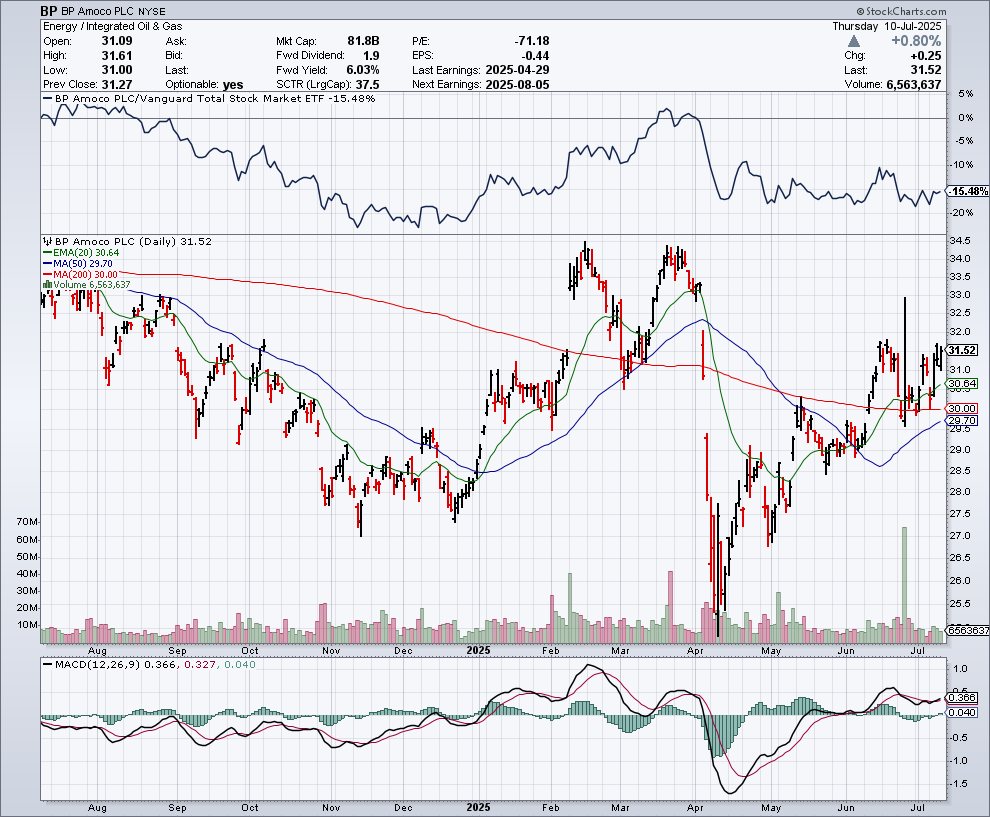This screenshot has width=990, height=817.
Task: Click the P/E value -71.18
Action: (x=532, y=41)
